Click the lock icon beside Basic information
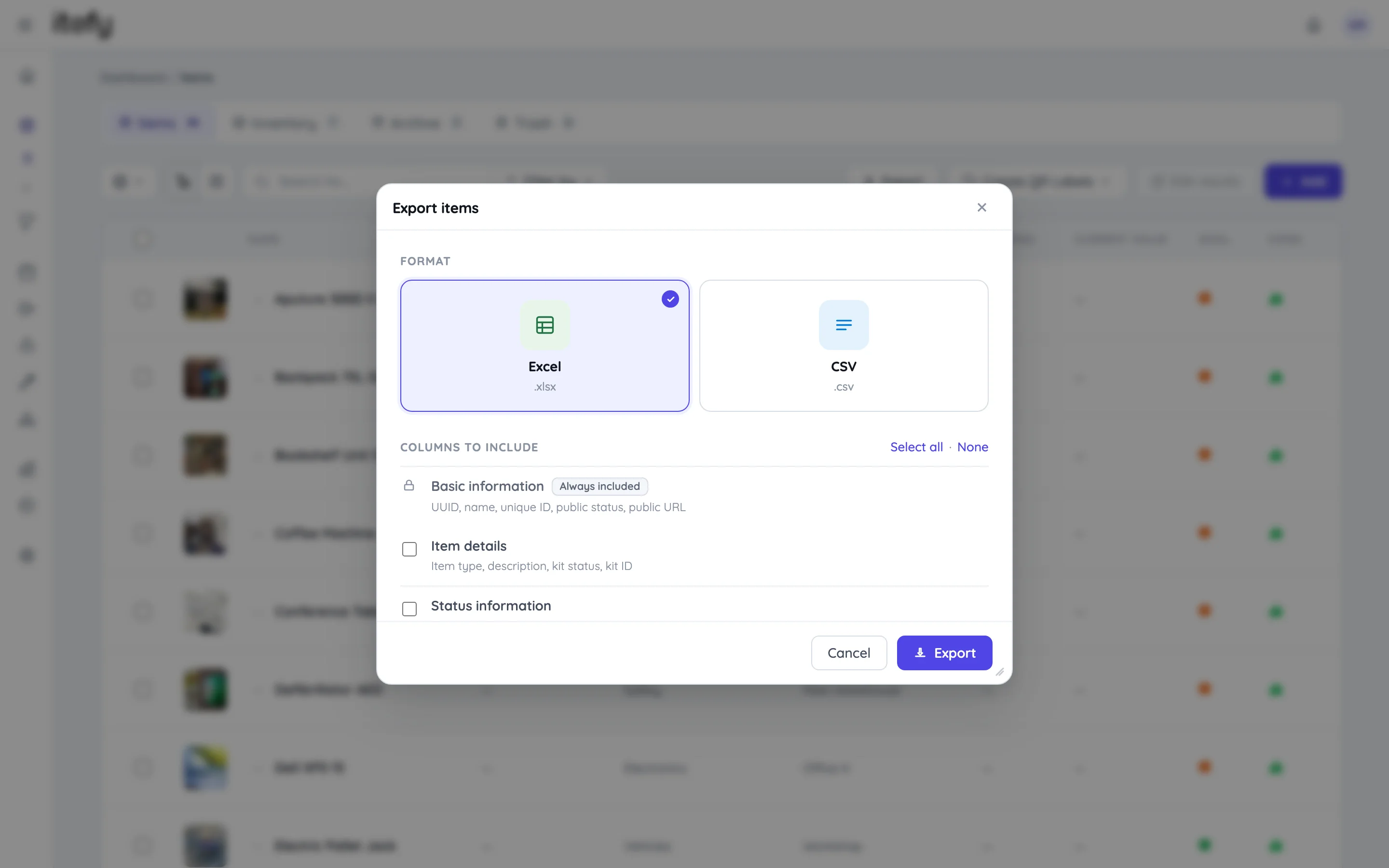 tap(409, 486)
